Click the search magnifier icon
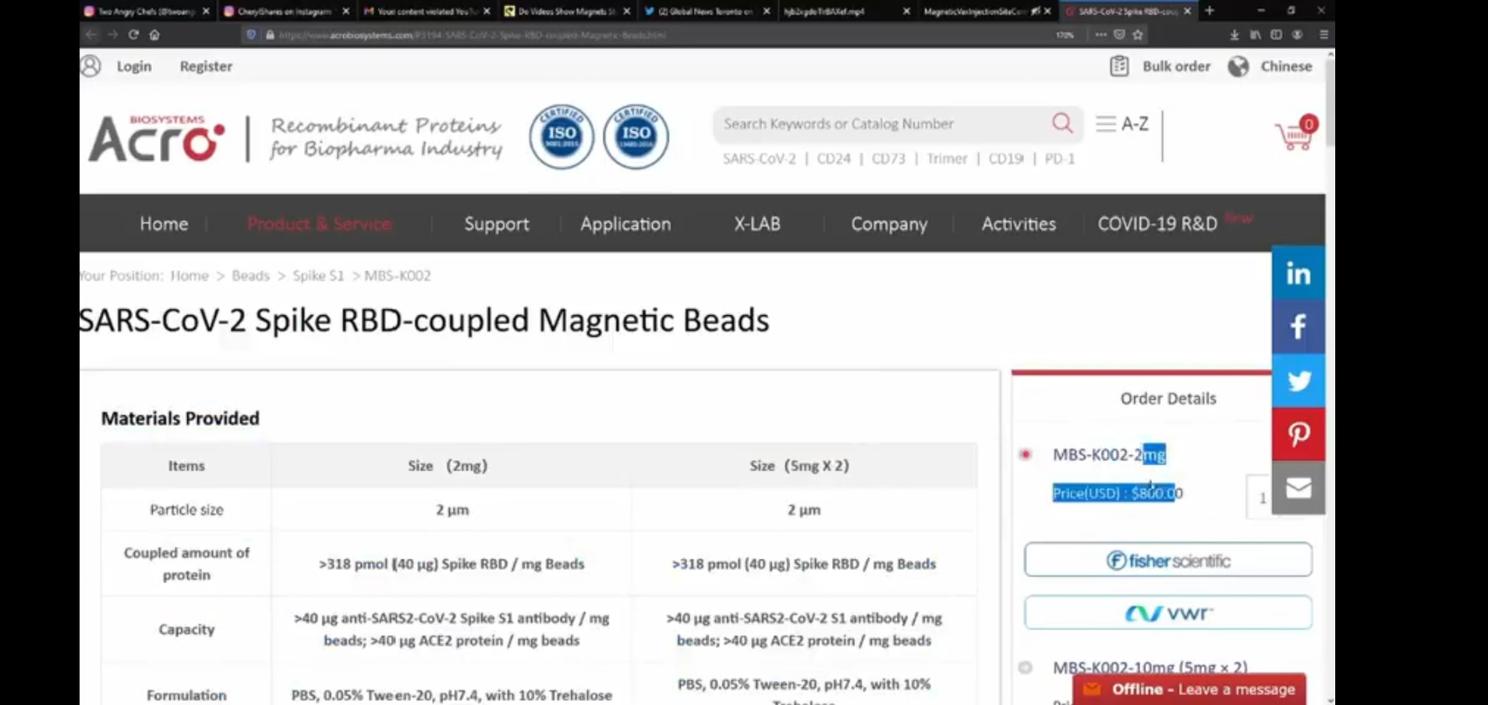The height and width of the screenshot is (705, 1488). [x=1061, y=123]
